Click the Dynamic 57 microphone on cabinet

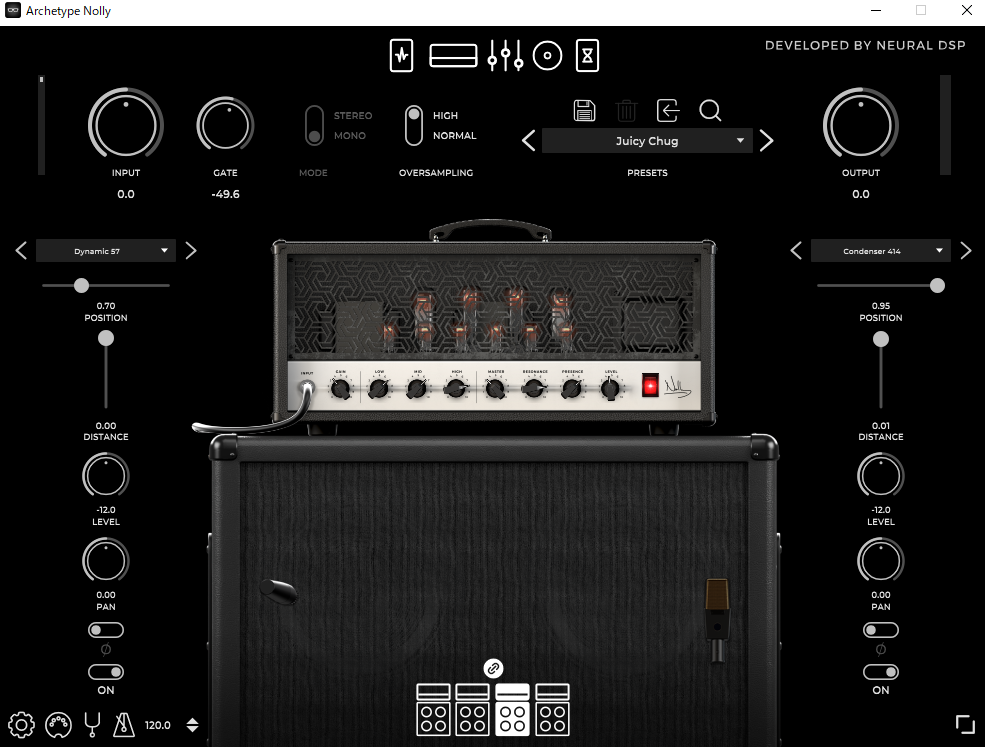pos(278,591)
